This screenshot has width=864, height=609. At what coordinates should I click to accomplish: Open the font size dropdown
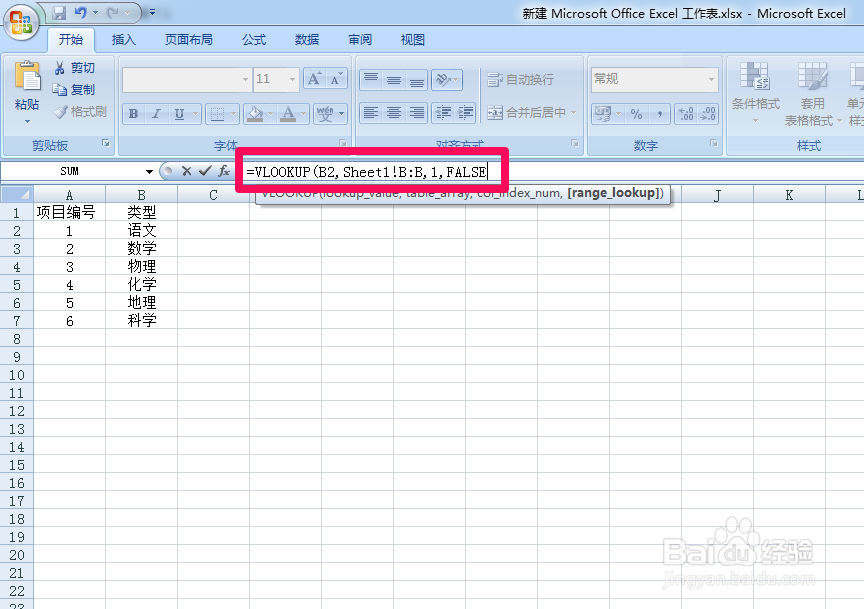(292, 80)
